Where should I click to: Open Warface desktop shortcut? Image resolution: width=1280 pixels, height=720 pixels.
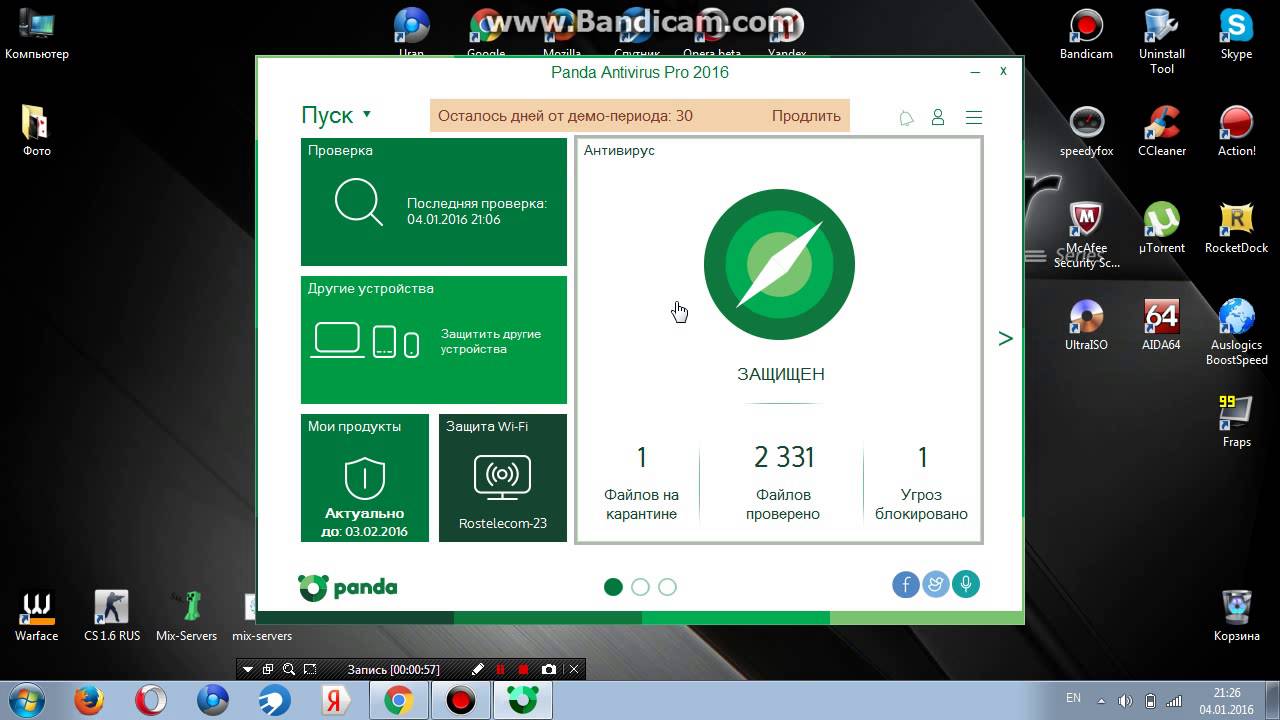37,616
